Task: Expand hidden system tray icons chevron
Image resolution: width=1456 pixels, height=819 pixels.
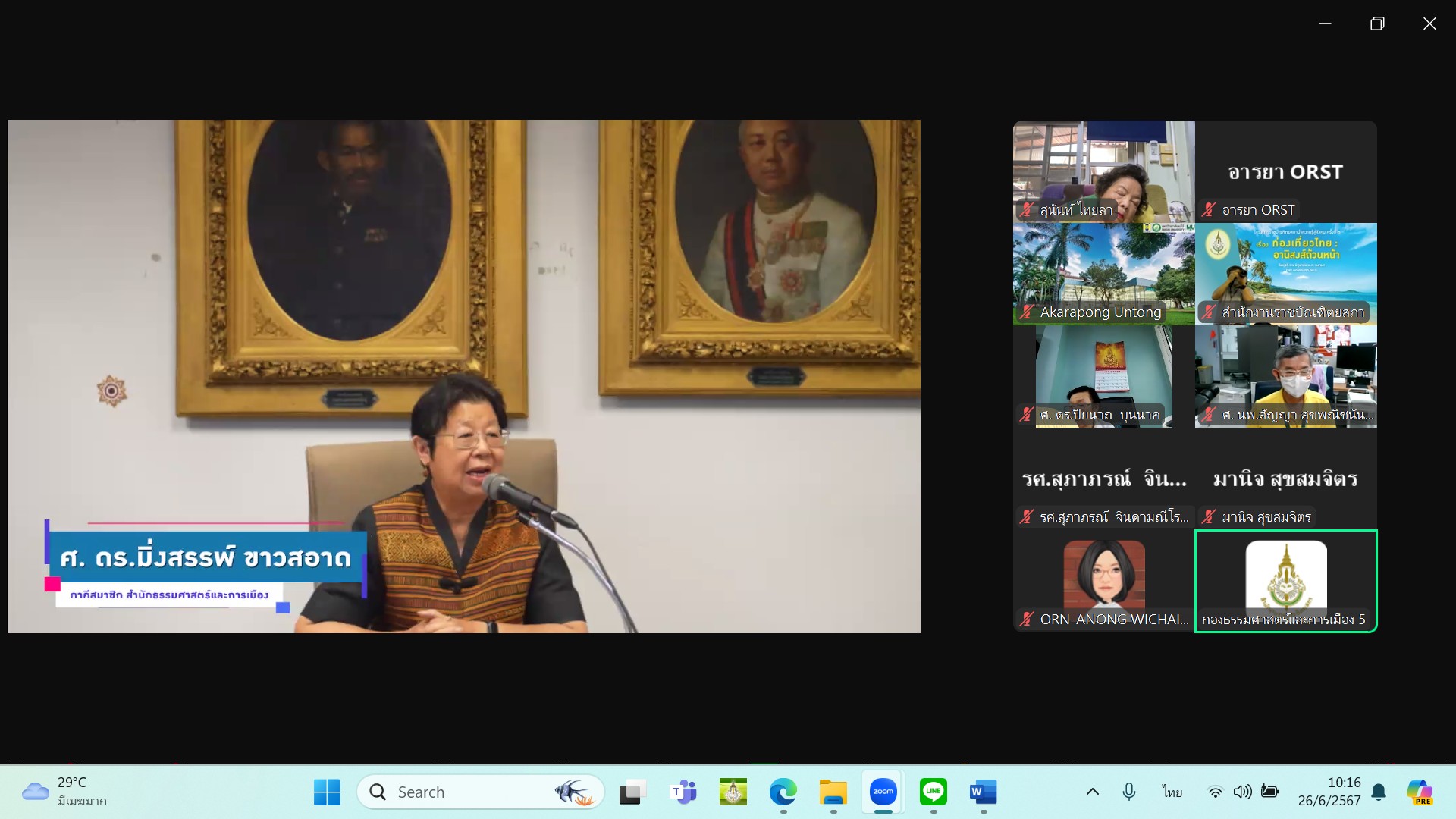Action: pyautogui.click(x=1092, y=792)
